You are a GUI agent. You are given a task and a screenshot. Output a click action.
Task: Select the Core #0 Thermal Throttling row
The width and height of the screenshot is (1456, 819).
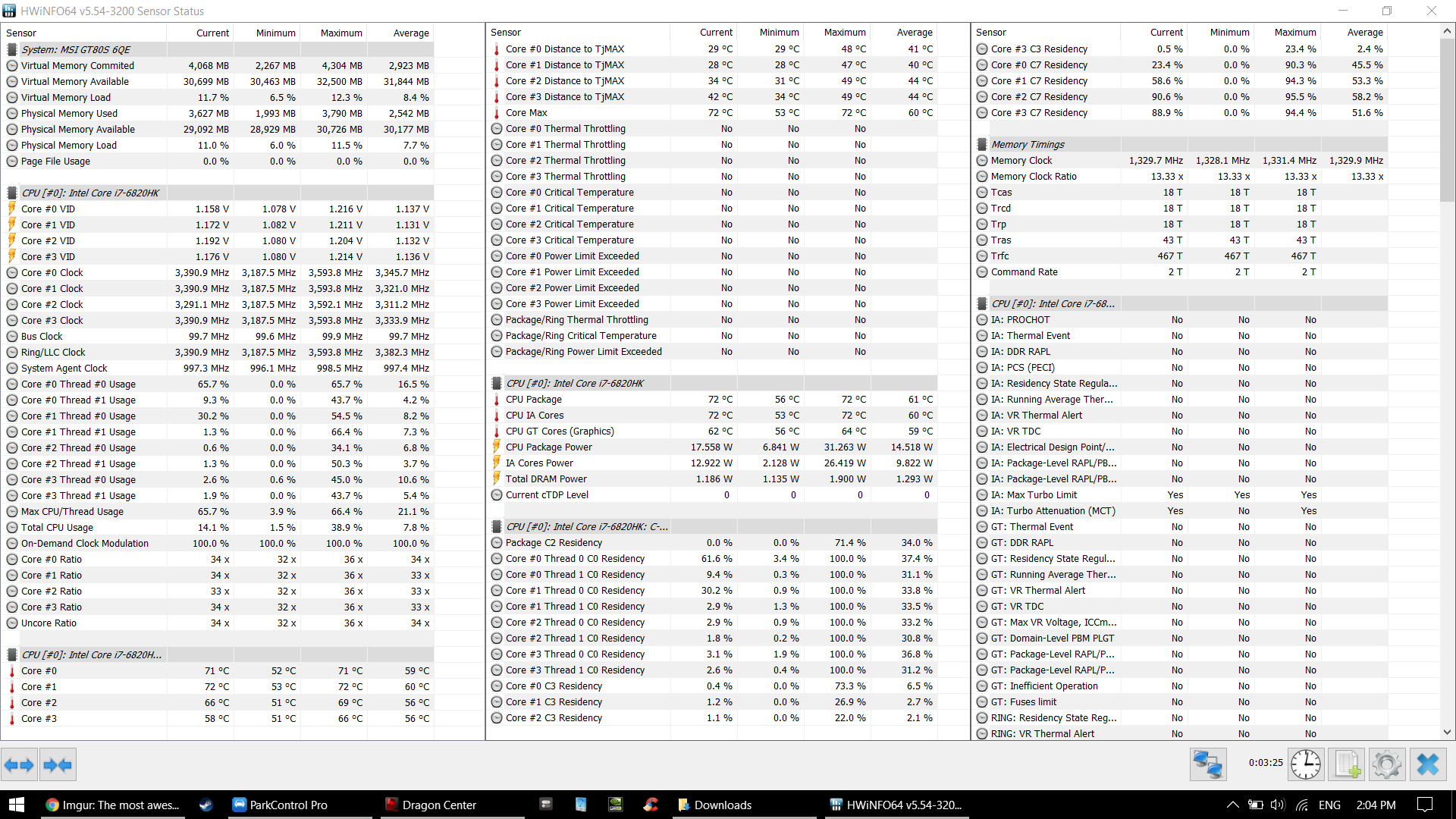[x=713, y=128]
